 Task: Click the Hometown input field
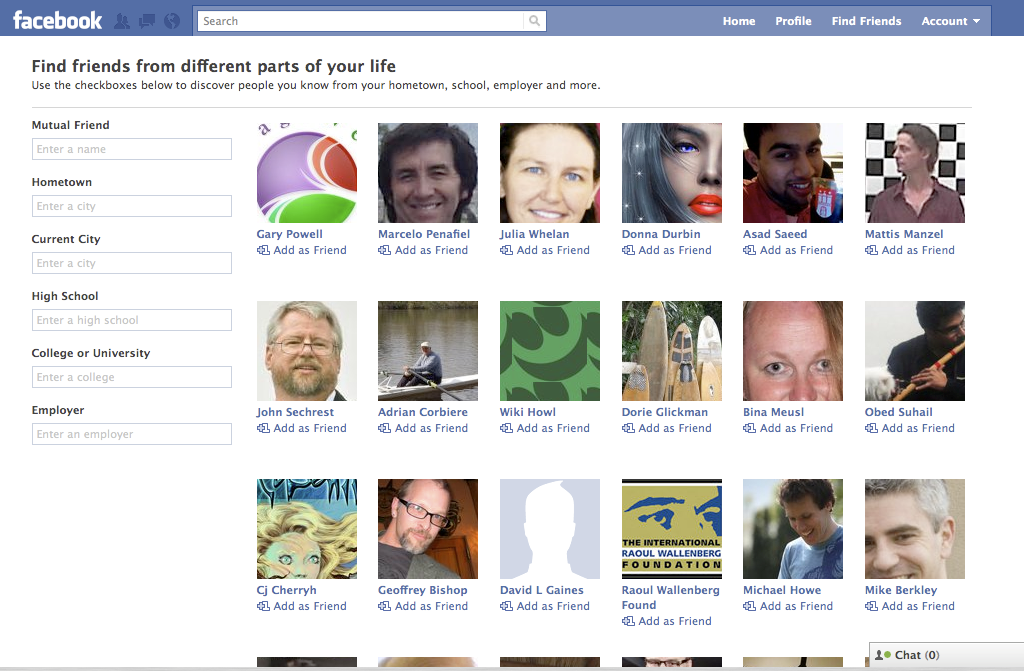point(131,206)
